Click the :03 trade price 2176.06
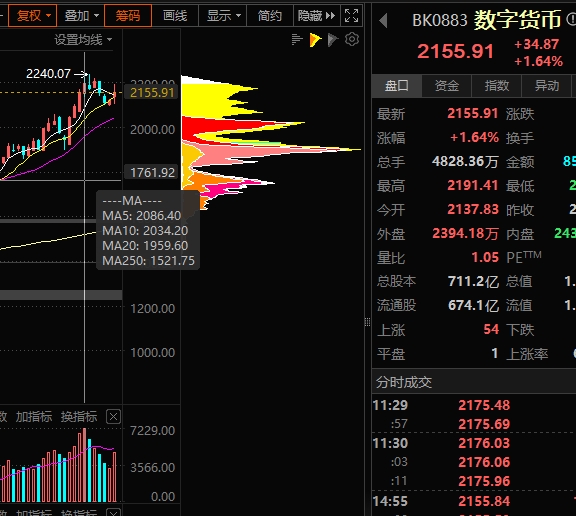The height and width of the screenshot is (516, 576). [484, 462]
